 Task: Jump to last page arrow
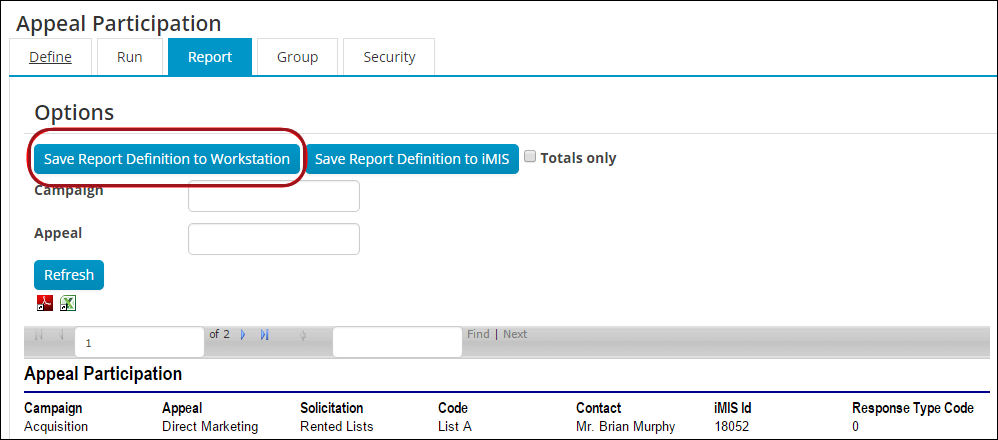tap(265, 334)
